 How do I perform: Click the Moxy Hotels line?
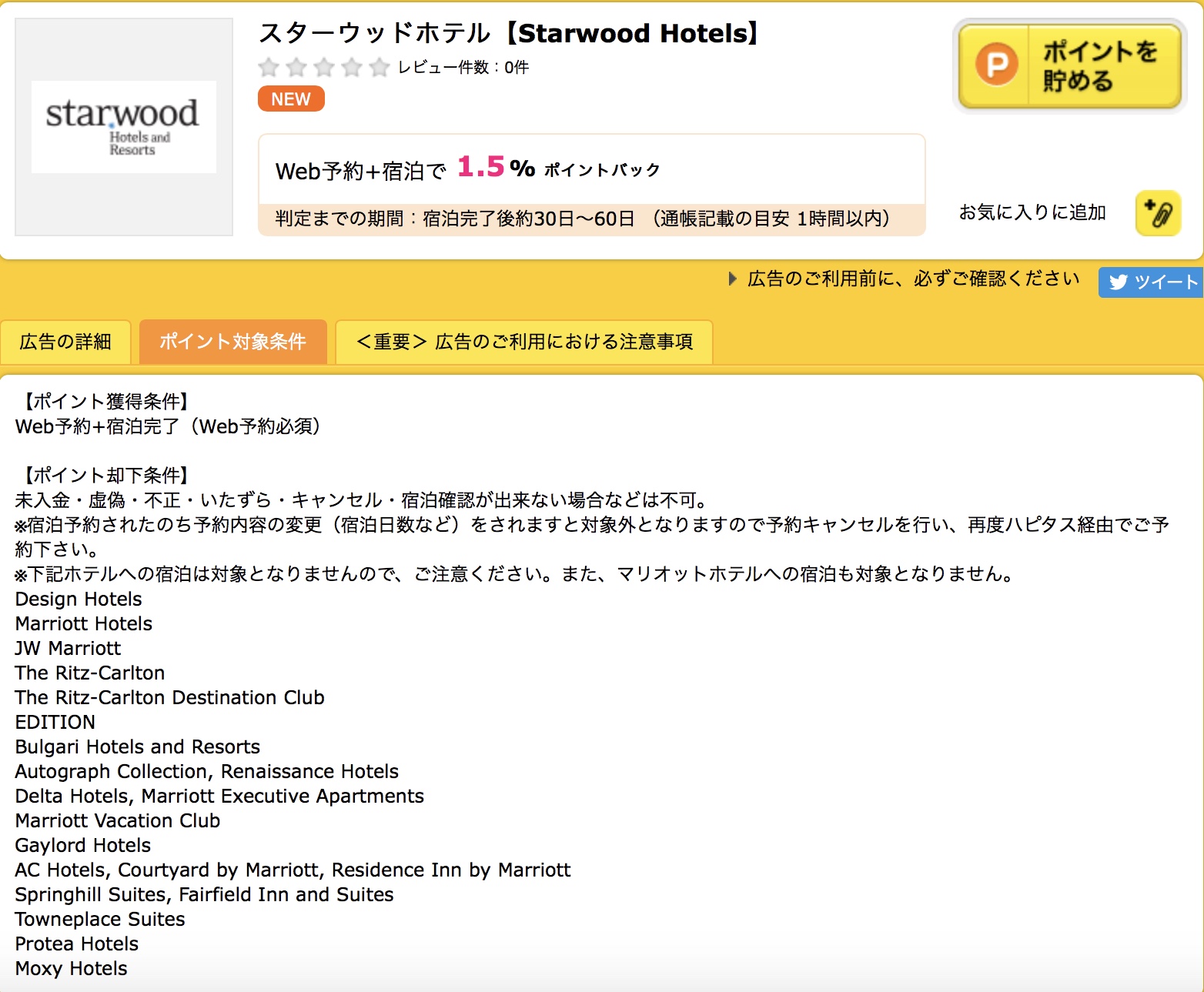point(71,968)
